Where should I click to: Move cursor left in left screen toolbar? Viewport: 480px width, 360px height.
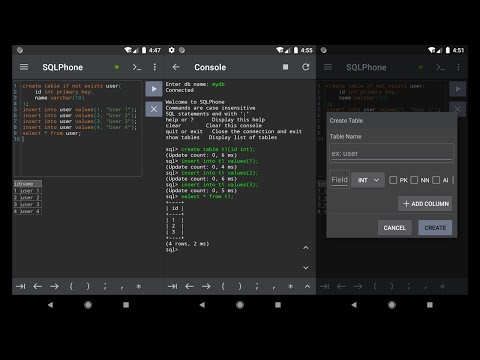[x=37, y=286]
